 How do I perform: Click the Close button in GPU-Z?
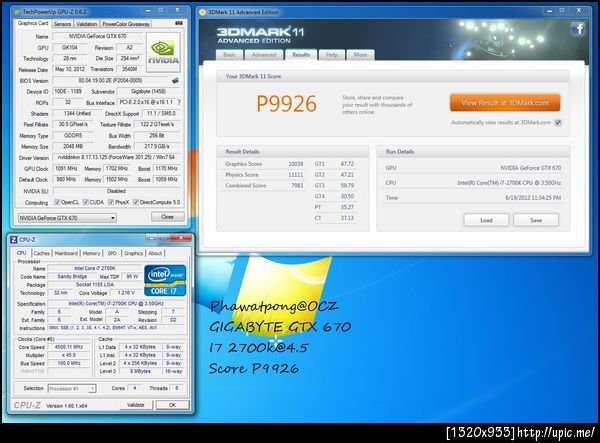(x=167, y=217)
